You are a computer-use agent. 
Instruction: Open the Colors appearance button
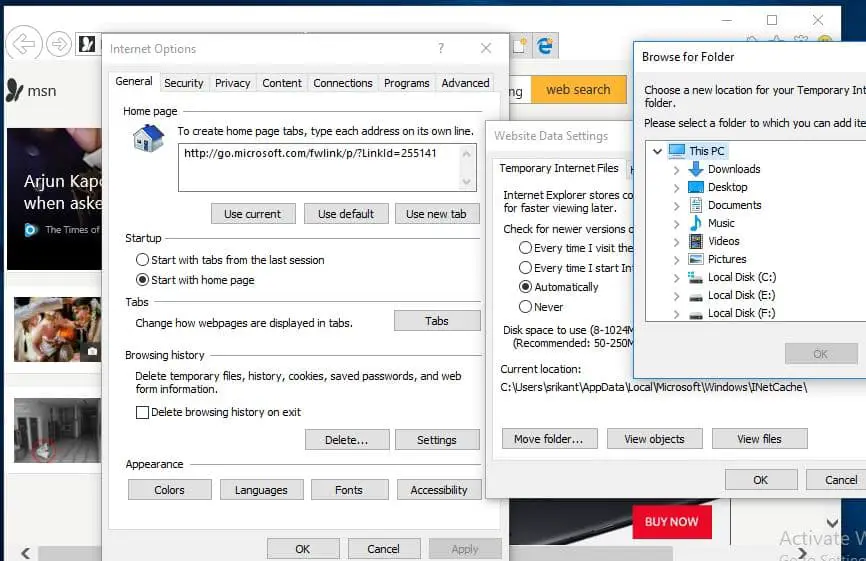click(x=170, y=490)
